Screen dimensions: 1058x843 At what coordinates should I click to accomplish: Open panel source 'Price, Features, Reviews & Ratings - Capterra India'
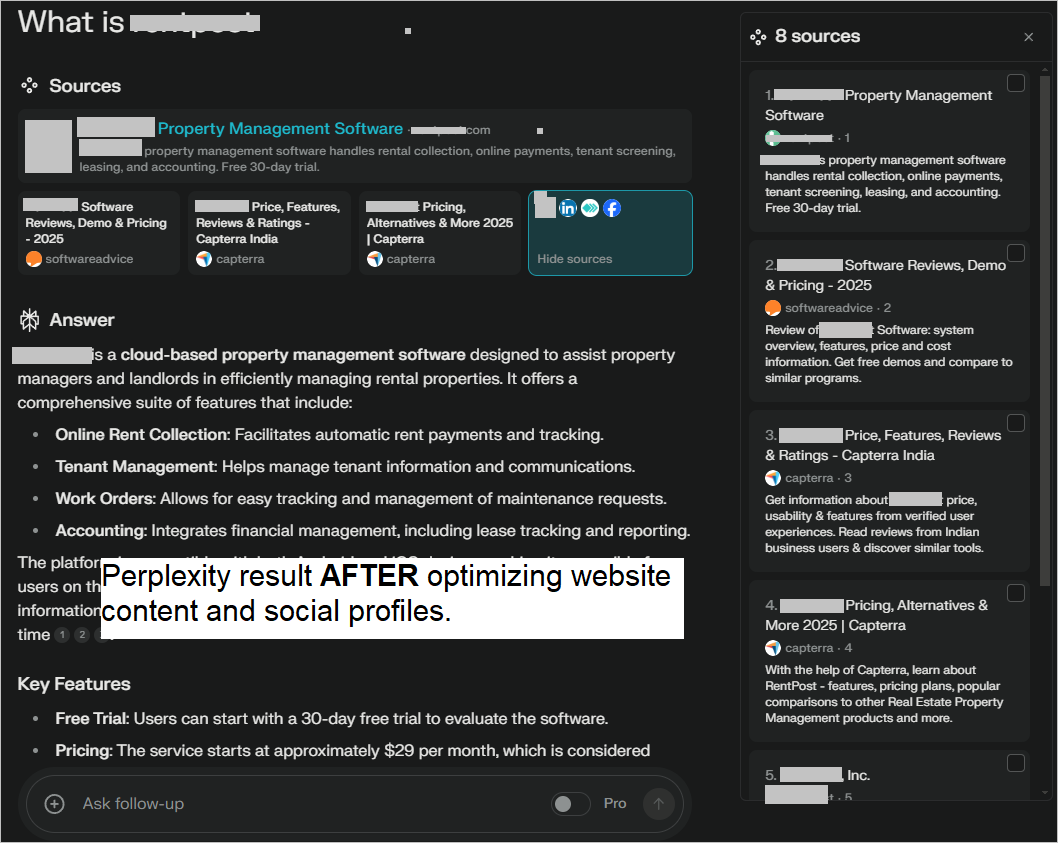(x=883, y=445)
